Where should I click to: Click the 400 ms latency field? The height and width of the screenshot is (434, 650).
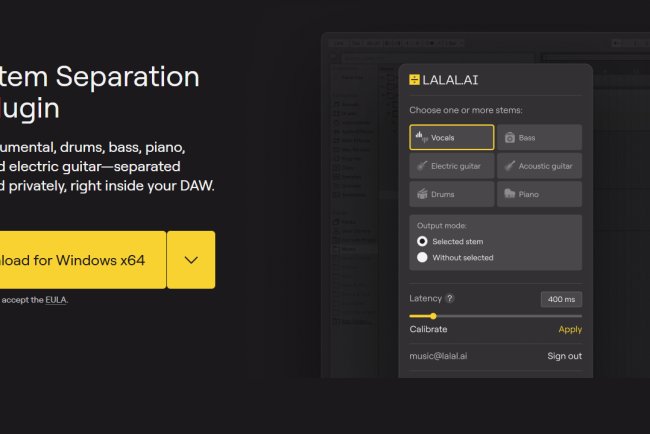point(561,299)
